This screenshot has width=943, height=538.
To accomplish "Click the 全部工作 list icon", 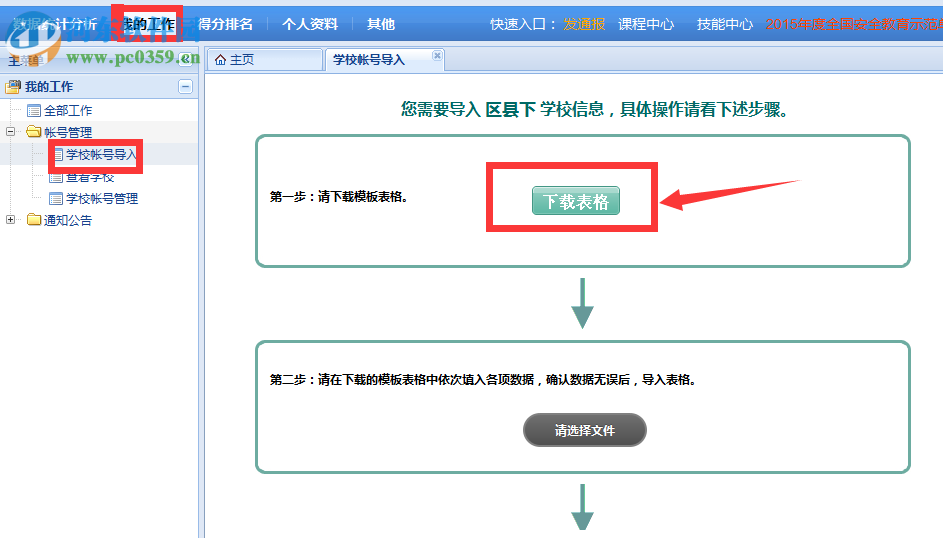I will pyautogui.click(x=34, y=111).
